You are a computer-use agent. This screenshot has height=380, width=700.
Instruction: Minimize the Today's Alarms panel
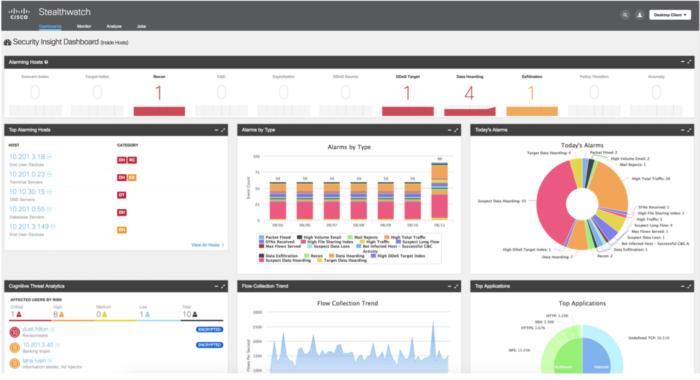682,130
